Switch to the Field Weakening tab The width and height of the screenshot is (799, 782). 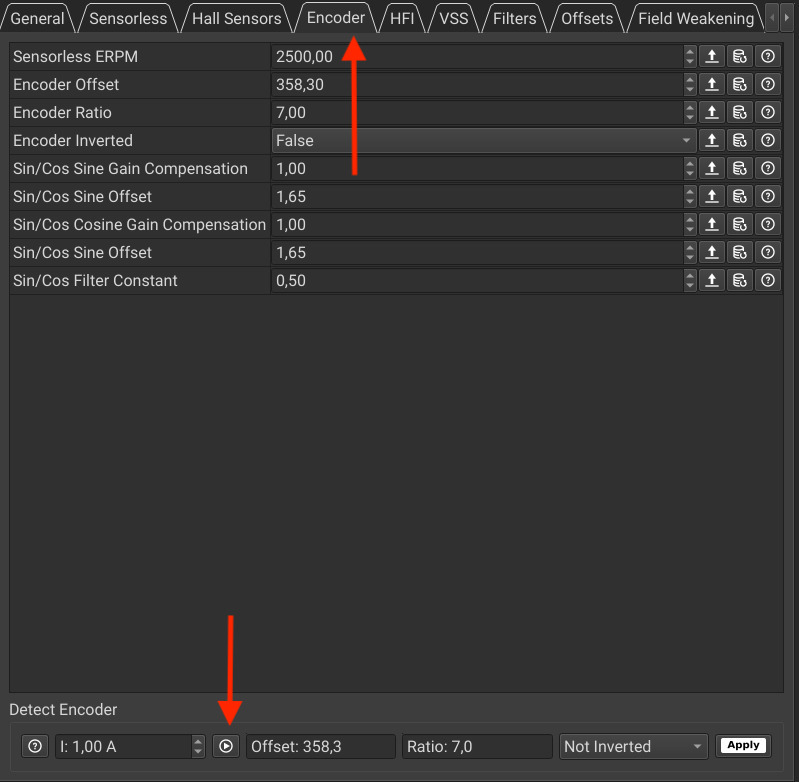[x=696, y=19]
